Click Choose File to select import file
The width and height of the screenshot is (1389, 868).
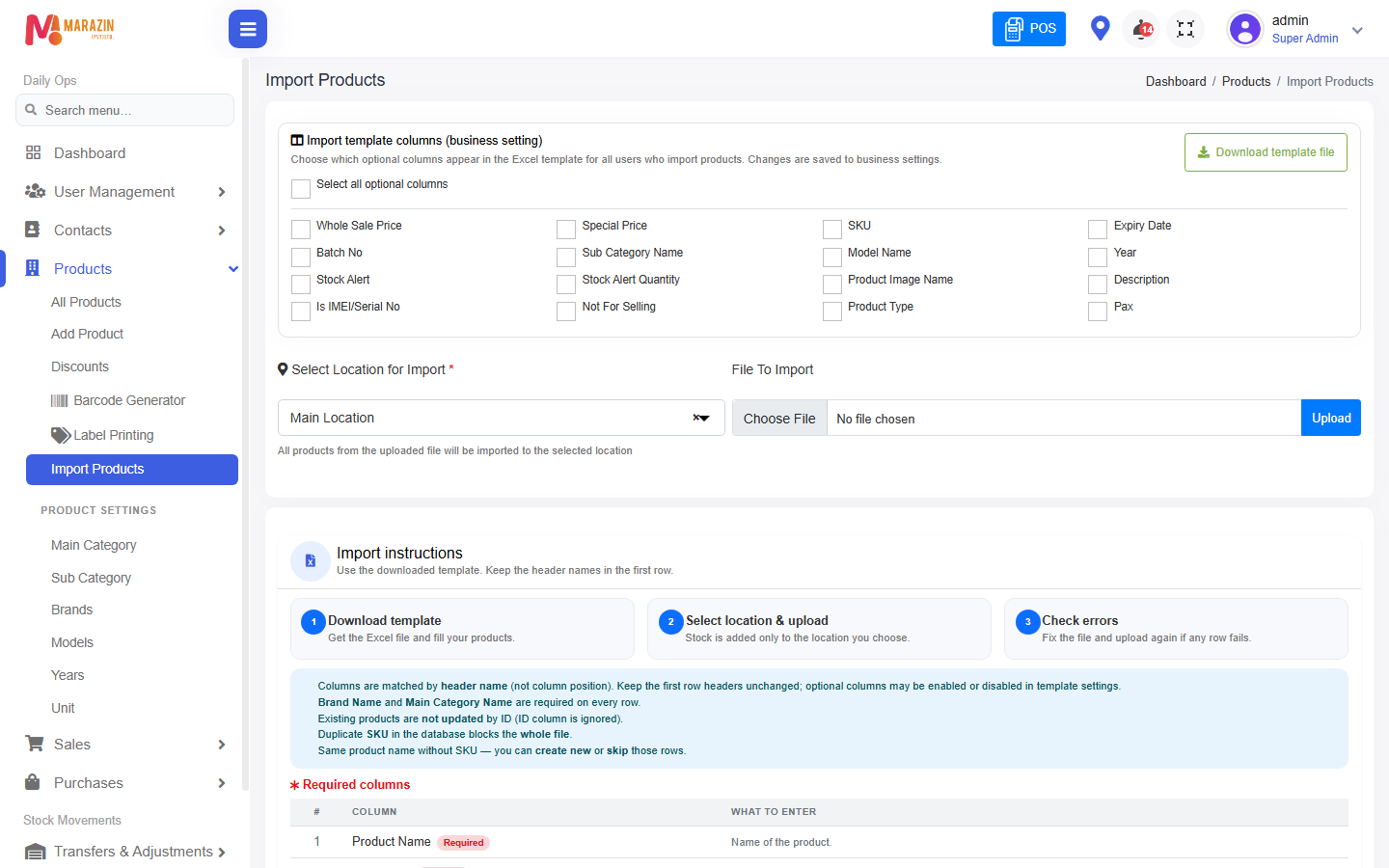coord(779,419)
